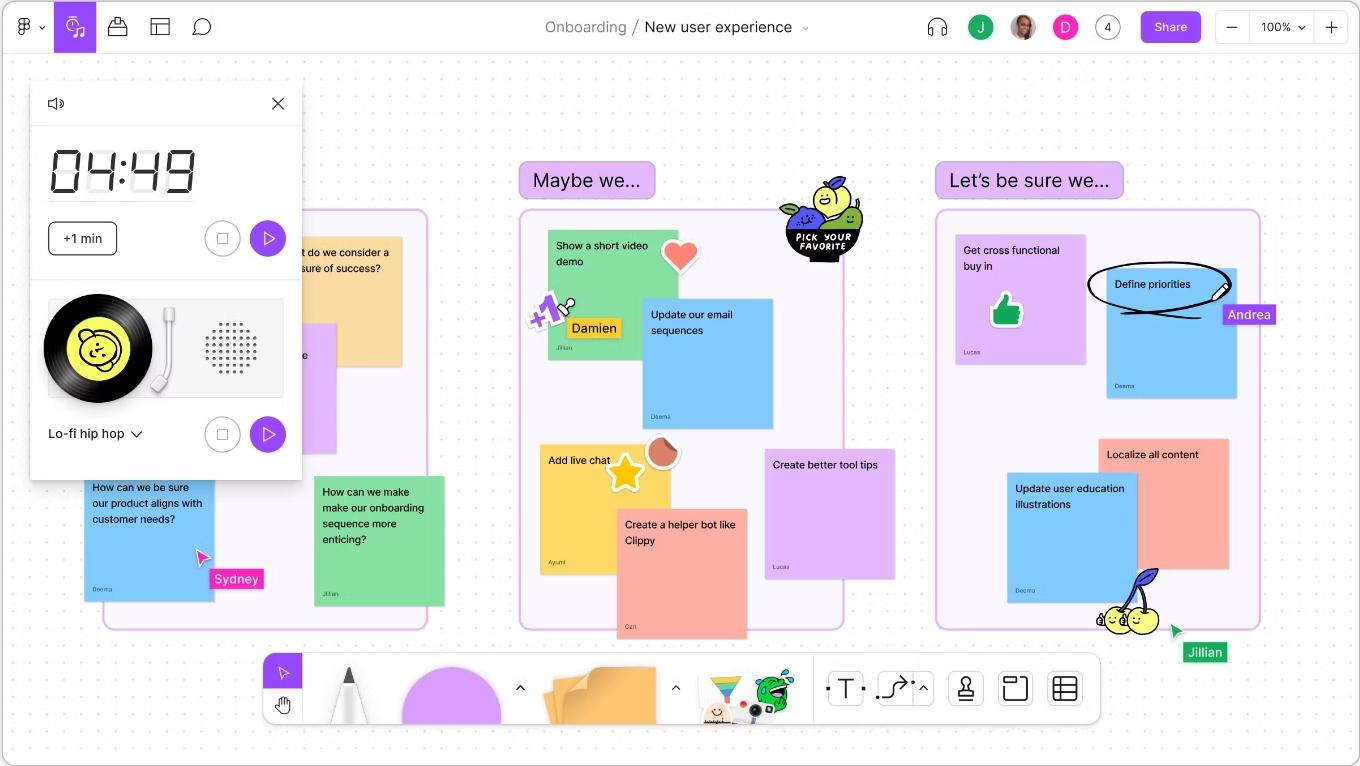Add one minute with +1 min button
Screen dimensions: 1360x766
click(x=82, y=239)
